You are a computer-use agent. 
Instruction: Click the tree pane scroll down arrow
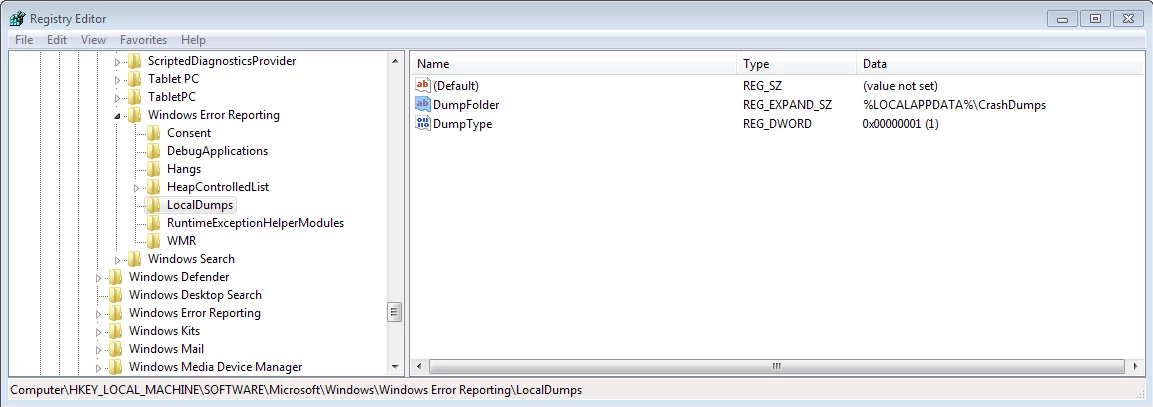[395, 367]
